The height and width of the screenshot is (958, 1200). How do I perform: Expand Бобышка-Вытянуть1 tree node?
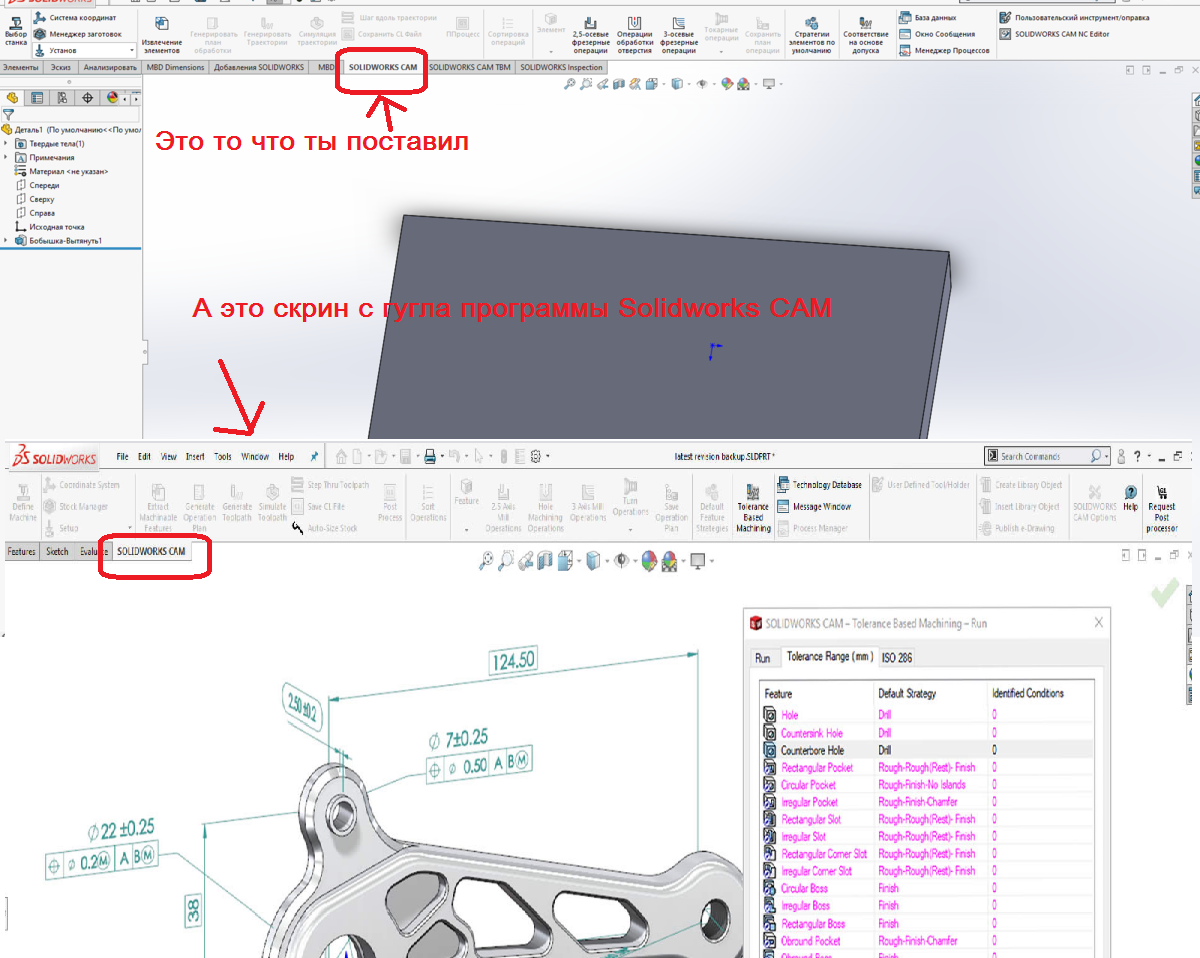coord(6,241)
